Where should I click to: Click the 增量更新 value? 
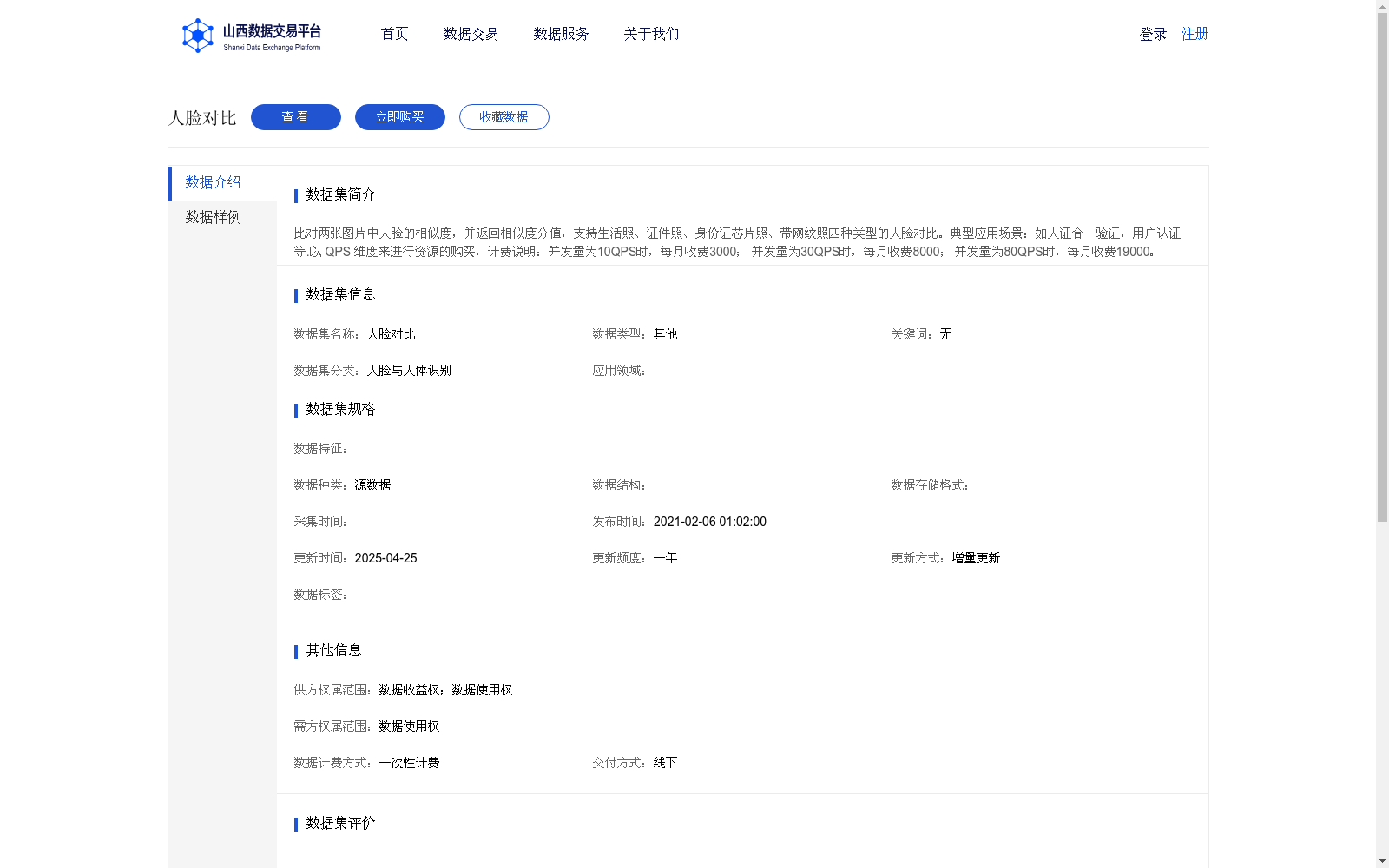(x=976, y=558)
